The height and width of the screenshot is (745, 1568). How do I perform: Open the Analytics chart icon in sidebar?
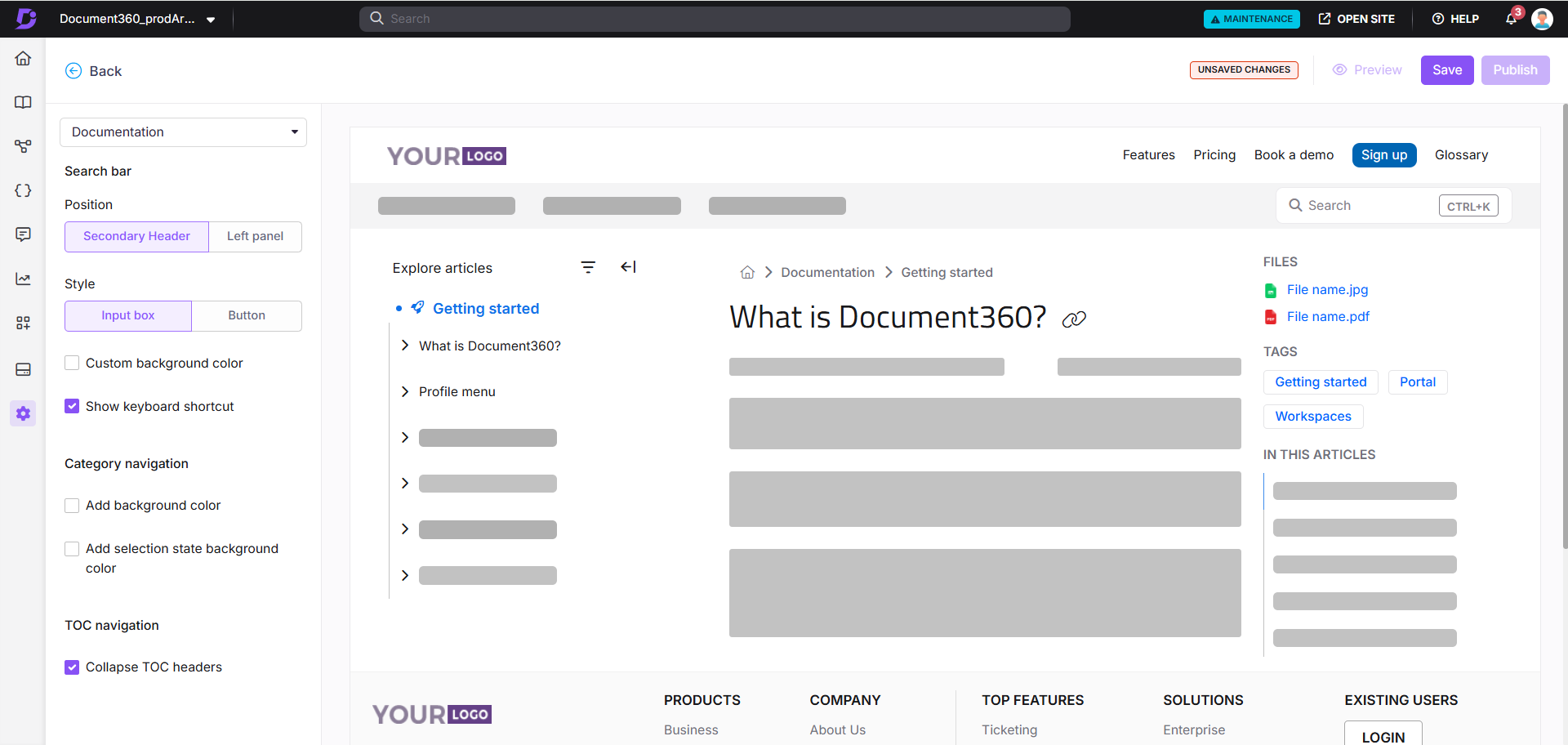point(23,279)
